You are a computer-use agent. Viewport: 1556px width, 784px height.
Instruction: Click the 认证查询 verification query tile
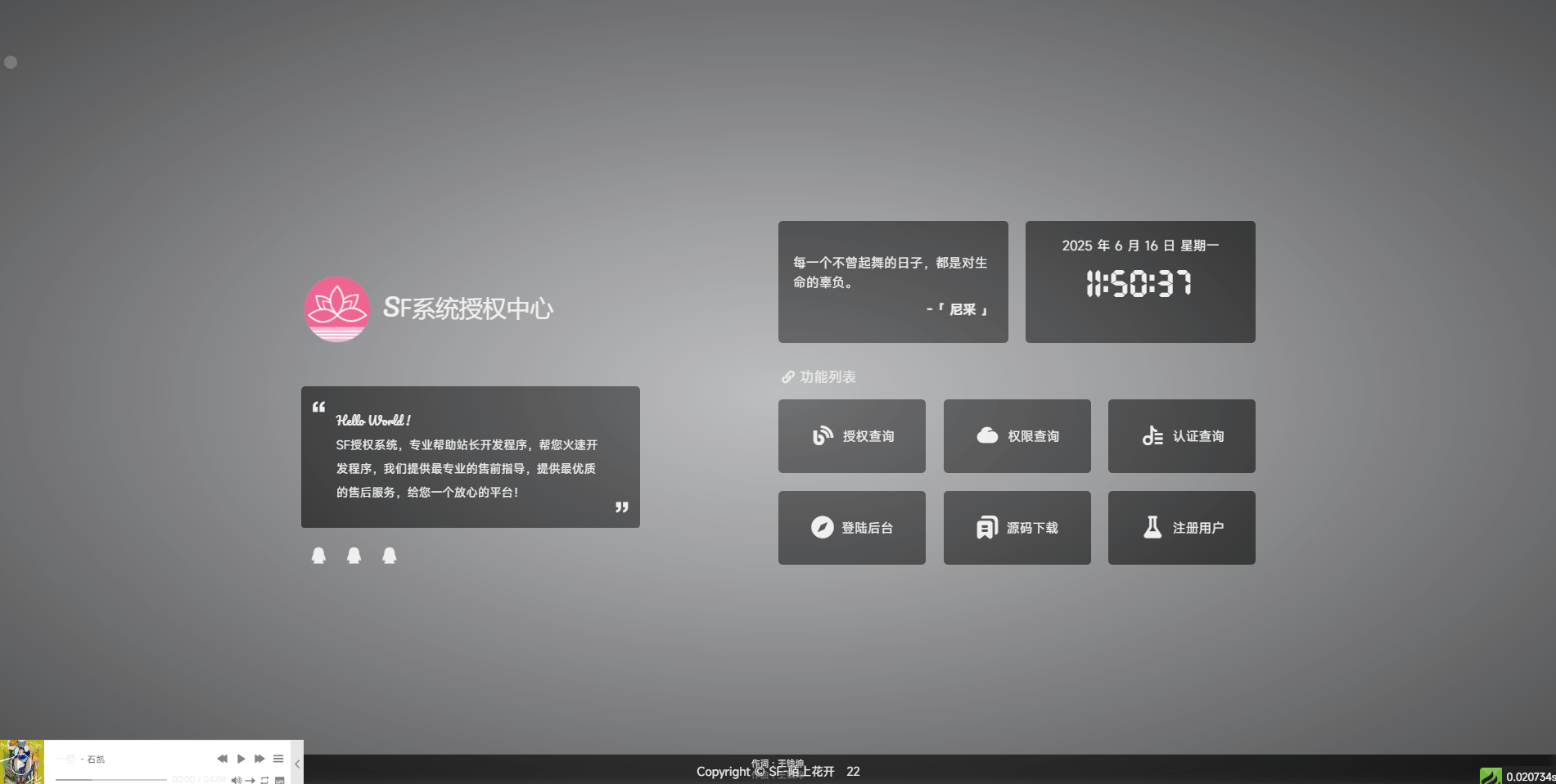pyautogui.click(x=1181, y=436)
